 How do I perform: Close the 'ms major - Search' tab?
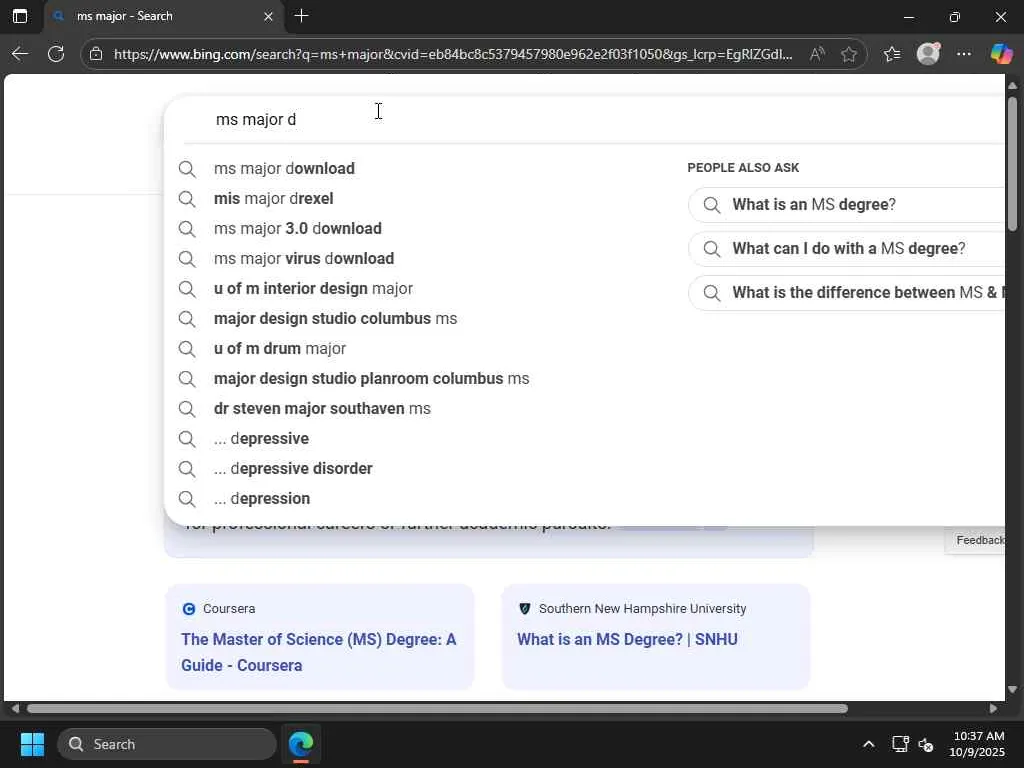tap(268, 16)
